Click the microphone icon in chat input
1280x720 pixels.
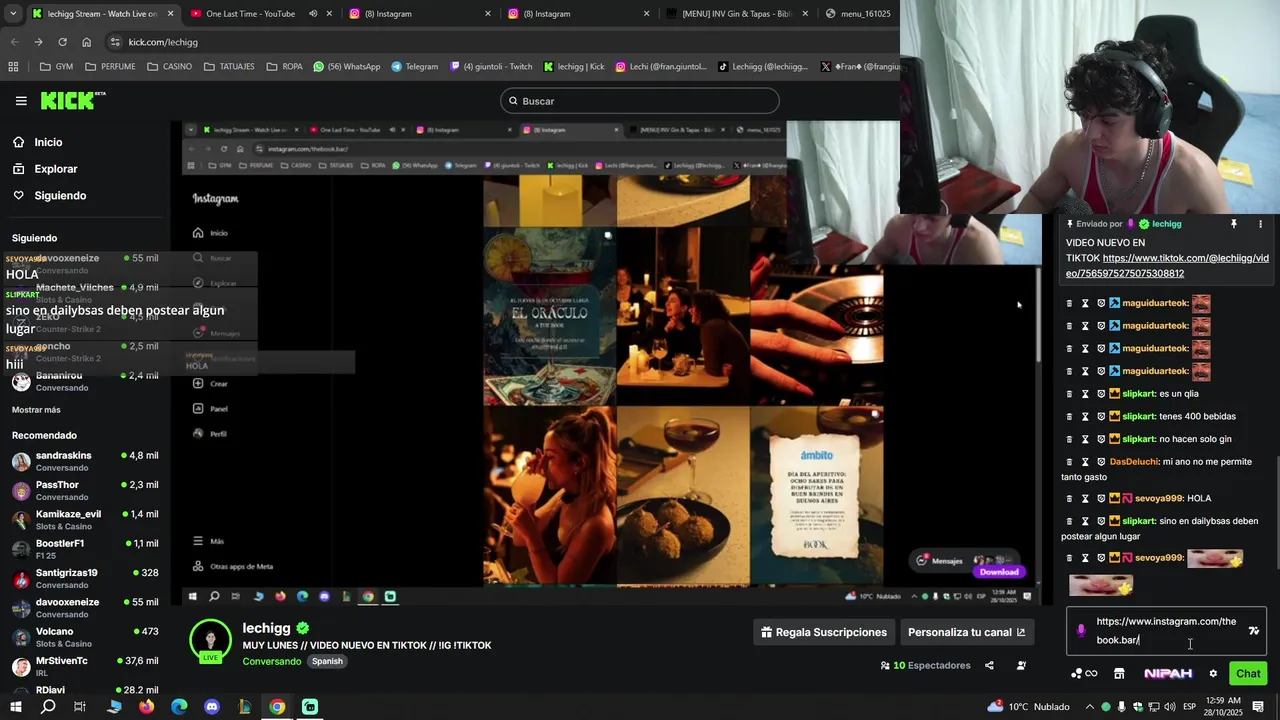pyautogui.click(x=1081, y=631)
